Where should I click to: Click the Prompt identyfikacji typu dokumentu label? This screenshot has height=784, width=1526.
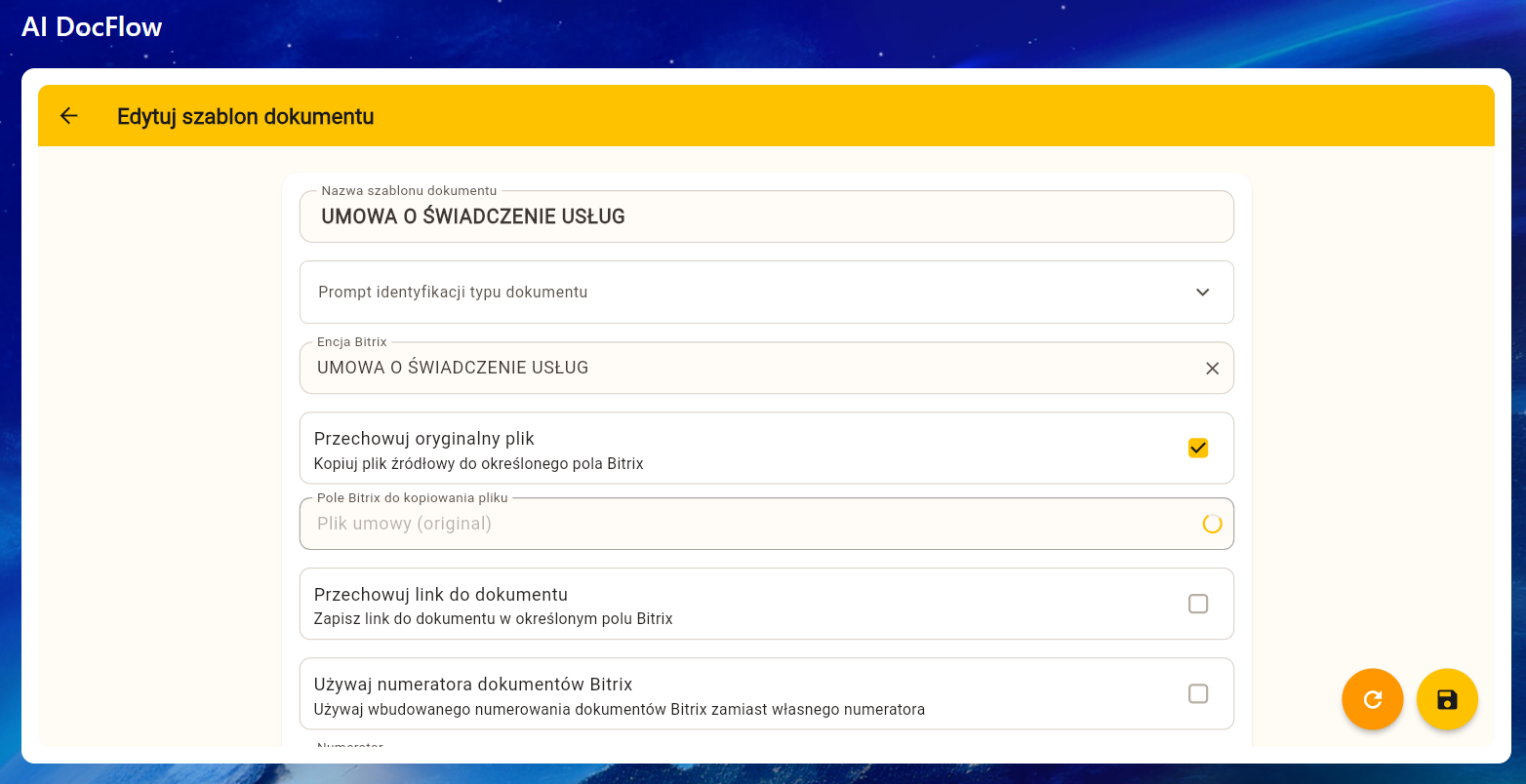pos(453,293)
